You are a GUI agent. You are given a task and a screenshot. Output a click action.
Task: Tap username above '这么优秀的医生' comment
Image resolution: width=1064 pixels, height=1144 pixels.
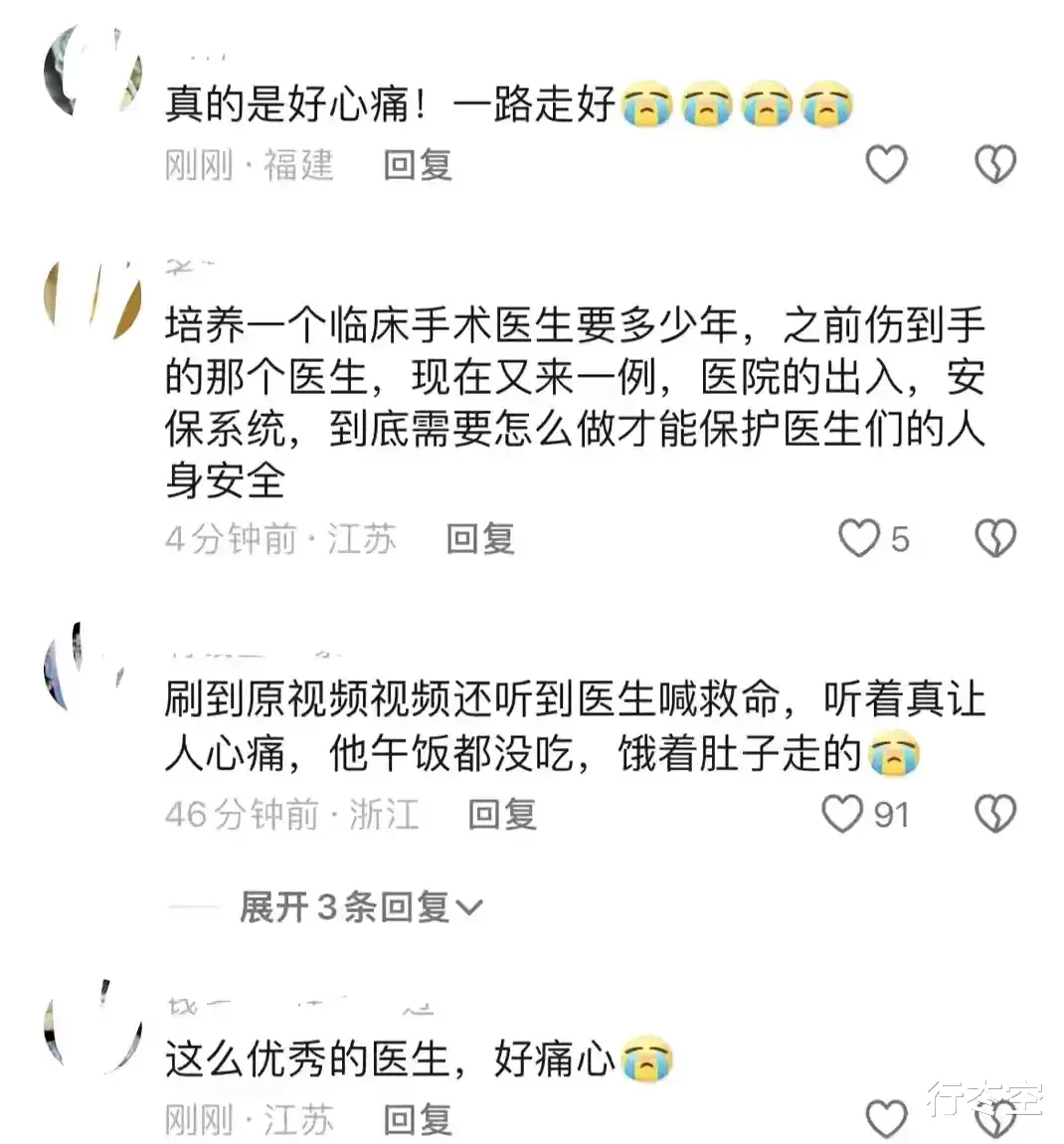click(x=300, y=1007)
